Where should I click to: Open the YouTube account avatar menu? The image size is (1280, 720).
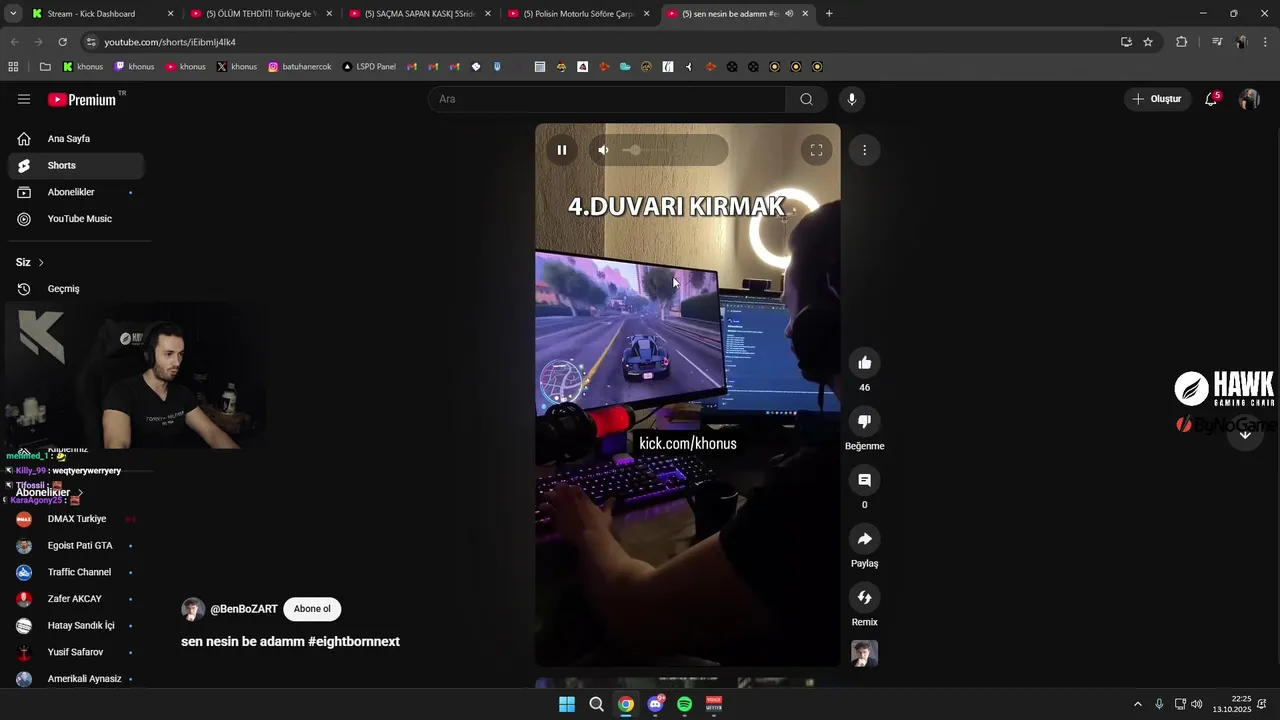[1249, 99]
